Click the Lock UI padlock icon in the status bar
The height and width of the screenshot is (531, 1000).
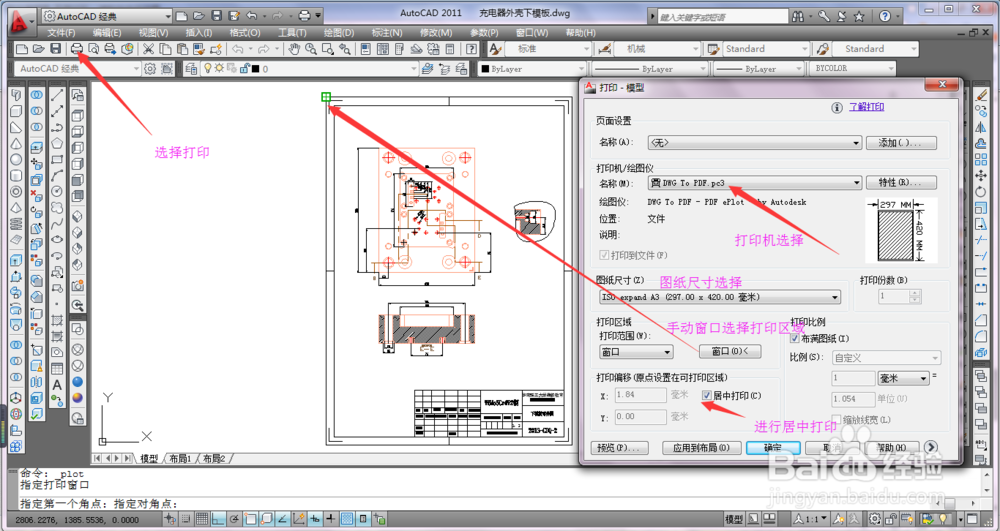890,519
